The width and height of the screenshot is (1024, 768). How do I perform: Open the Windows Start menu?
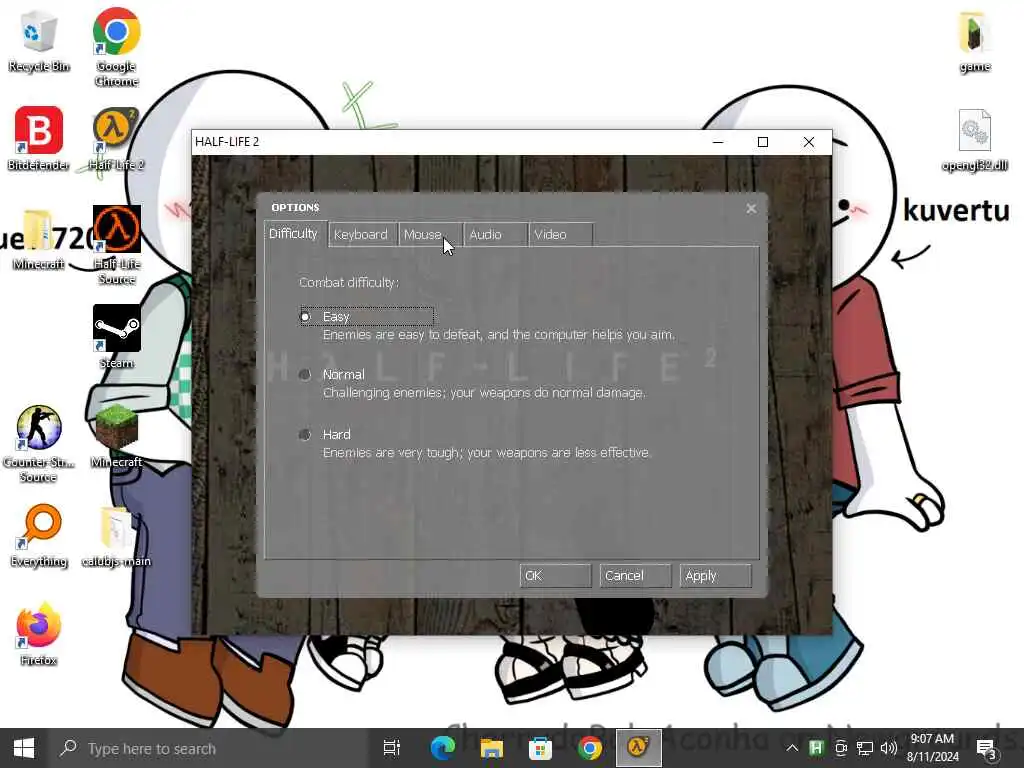pyautogui.click(x=24, y=748)
